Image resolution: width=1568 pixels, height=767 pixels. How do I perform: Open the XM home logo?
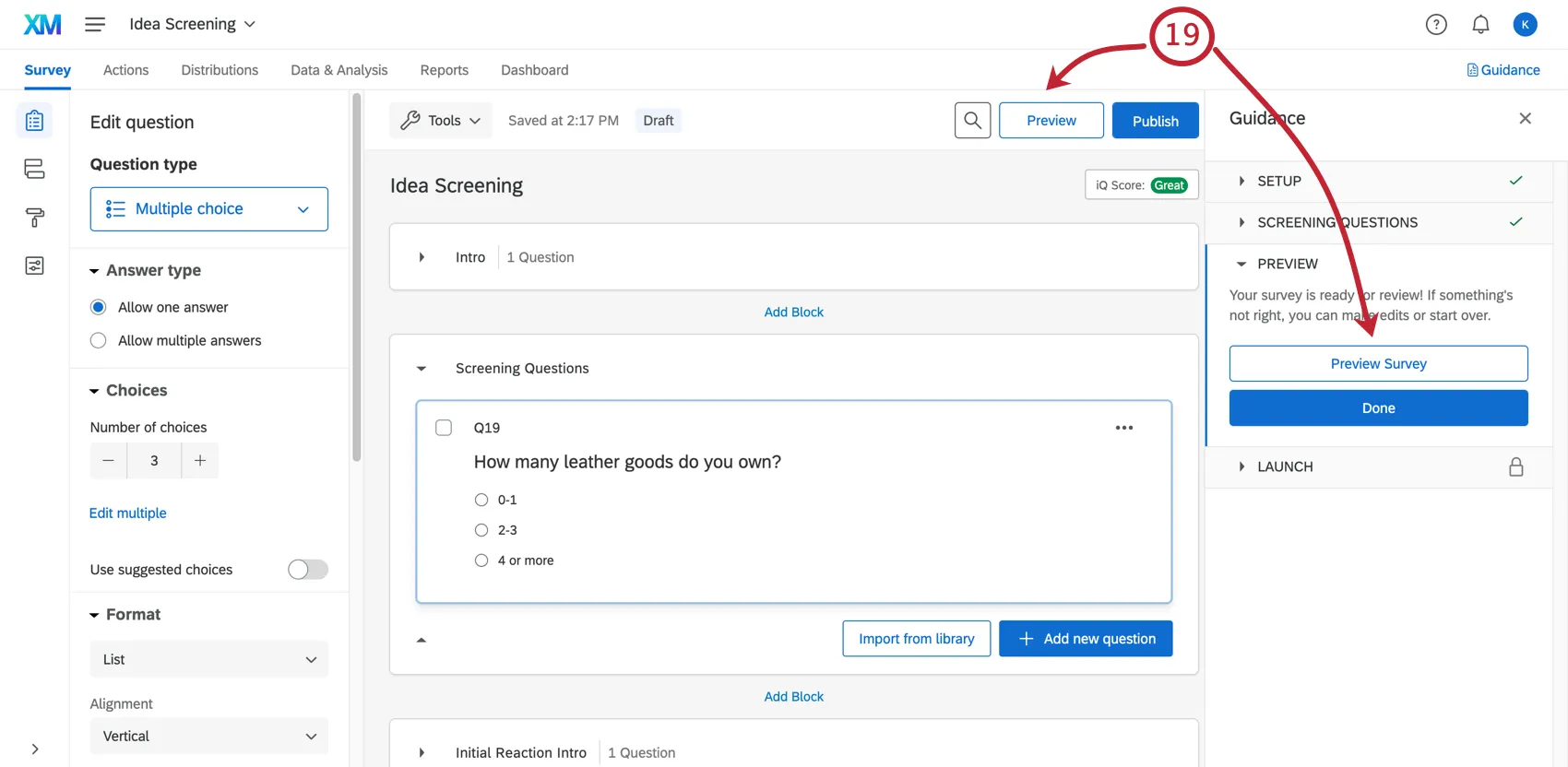point(42,24)
